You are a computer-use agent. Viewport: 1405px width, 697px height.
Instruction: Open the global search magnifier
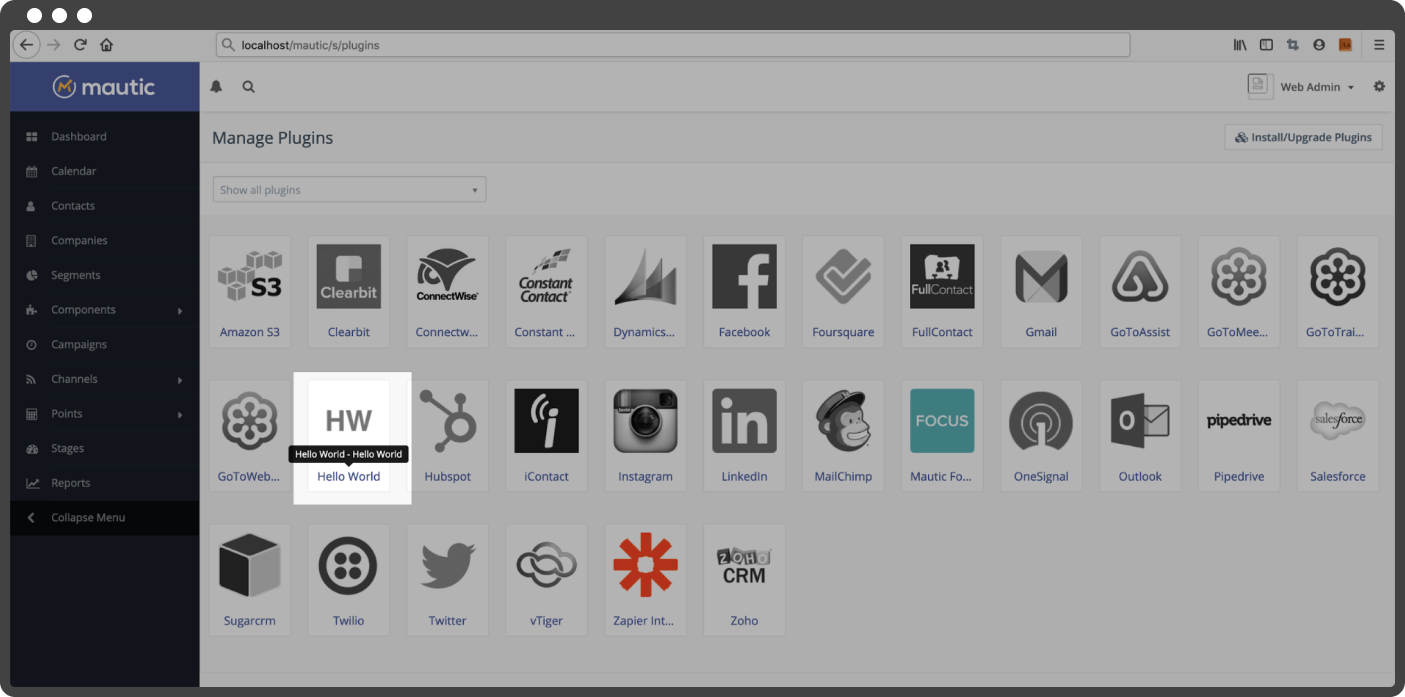[248, 87]
